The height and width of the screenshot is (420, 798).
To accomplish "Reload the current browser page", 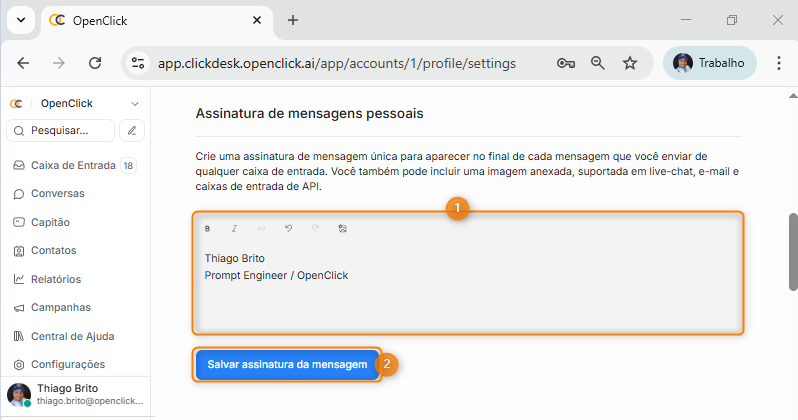I will 96,63.
